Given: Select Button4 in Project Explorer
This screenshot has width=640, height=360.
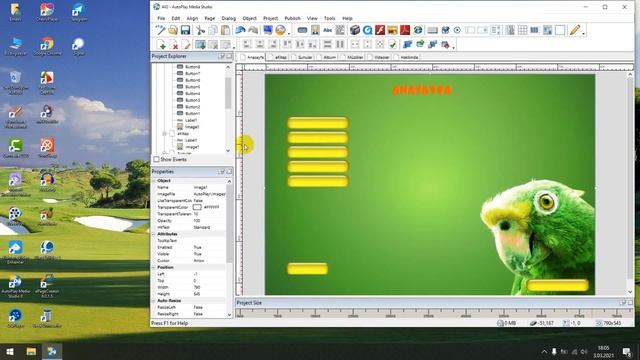Looking at the screenshot, I should [x=192, y=93].
